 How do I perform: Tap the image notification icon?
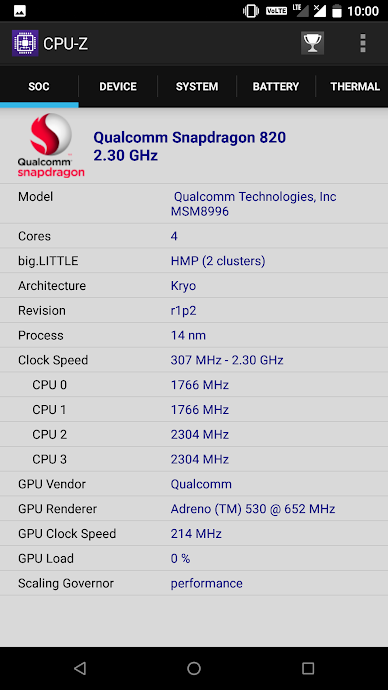click(x=20, y=11)
